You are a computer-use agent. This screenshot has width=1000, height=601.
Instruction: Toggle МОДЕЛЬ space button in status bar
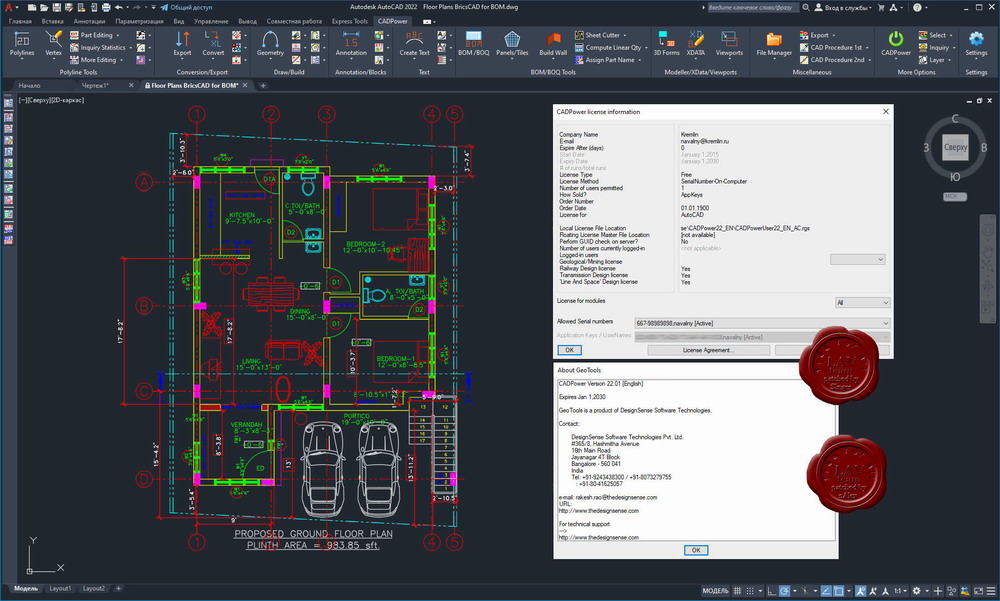coord(715,591)
